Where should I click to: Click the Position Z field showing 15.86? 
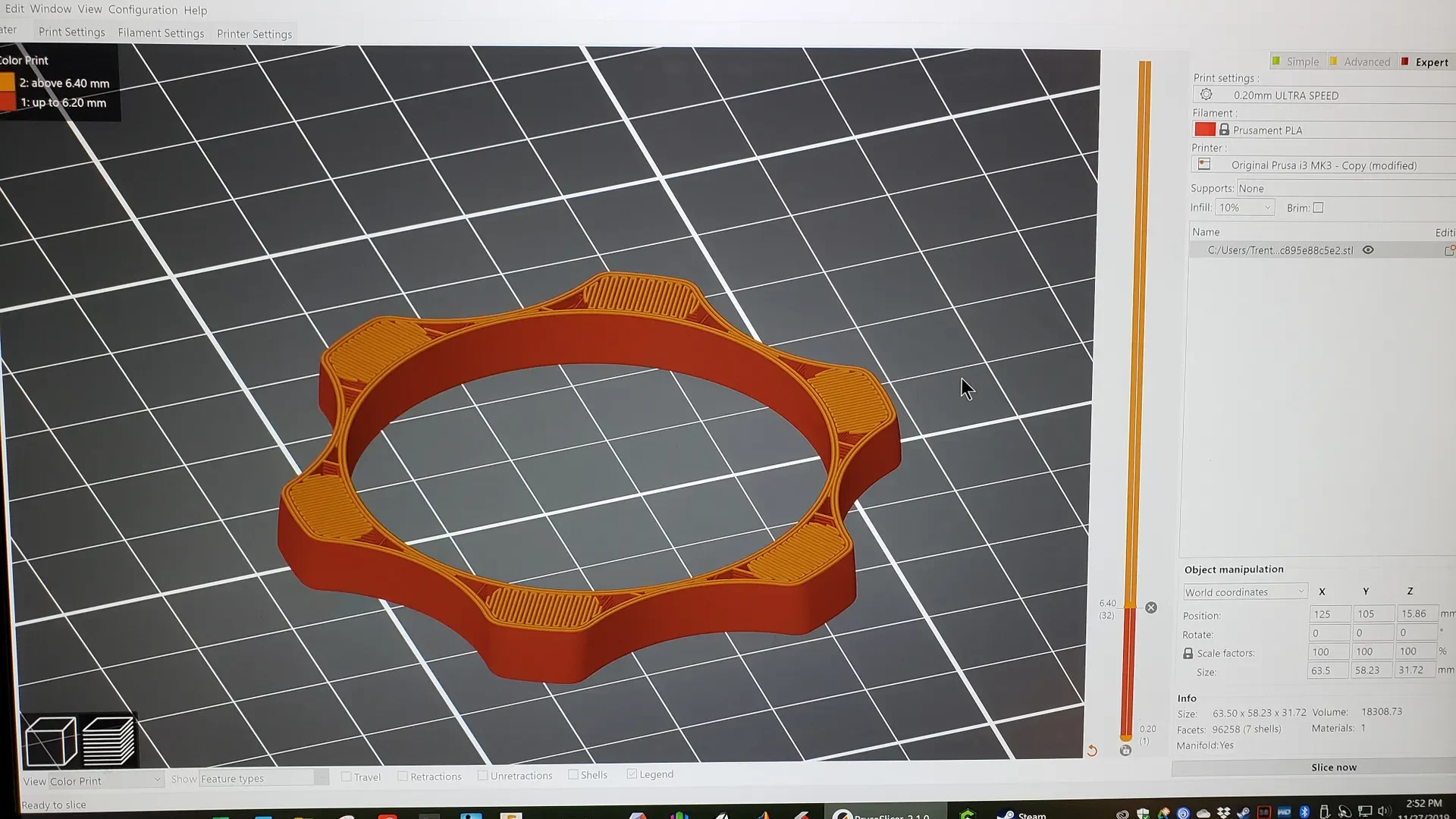(x=1417, y=613)
